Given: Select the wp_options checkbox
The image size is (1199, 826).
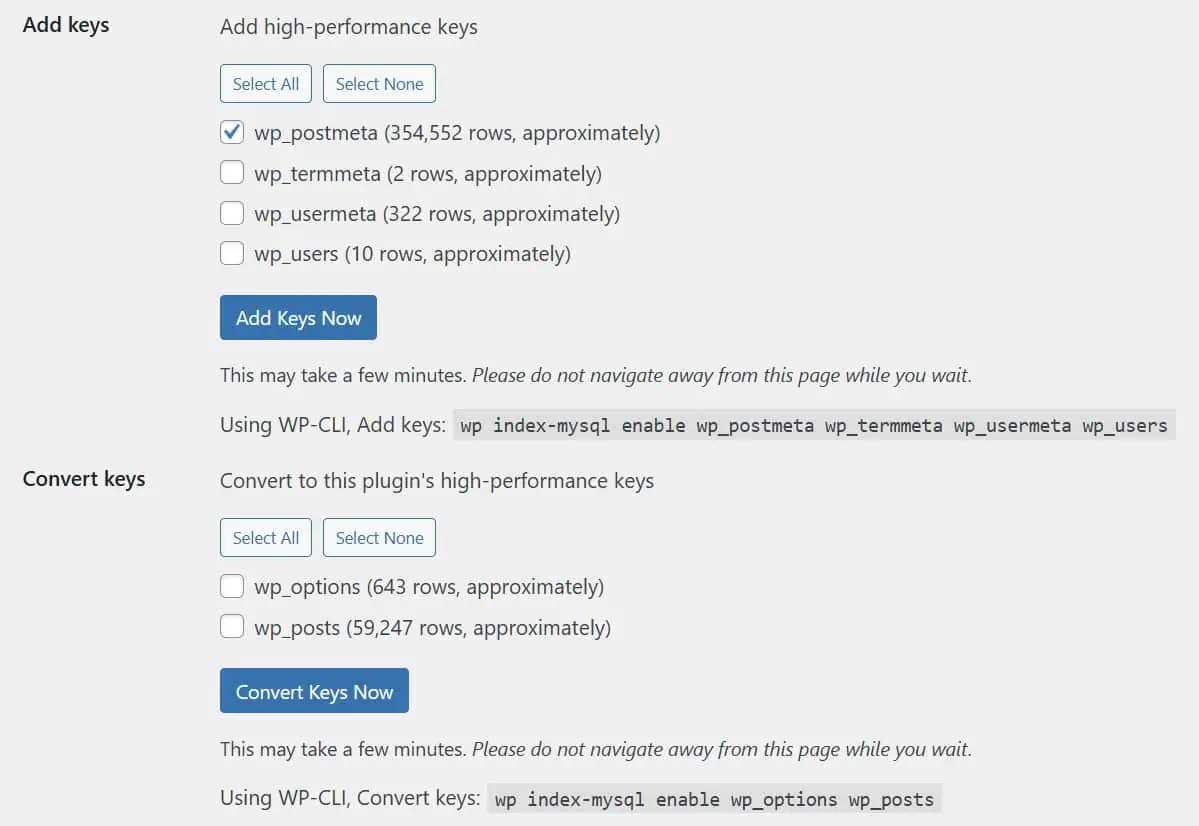Looking at the screenshot, I should point(232,586).
